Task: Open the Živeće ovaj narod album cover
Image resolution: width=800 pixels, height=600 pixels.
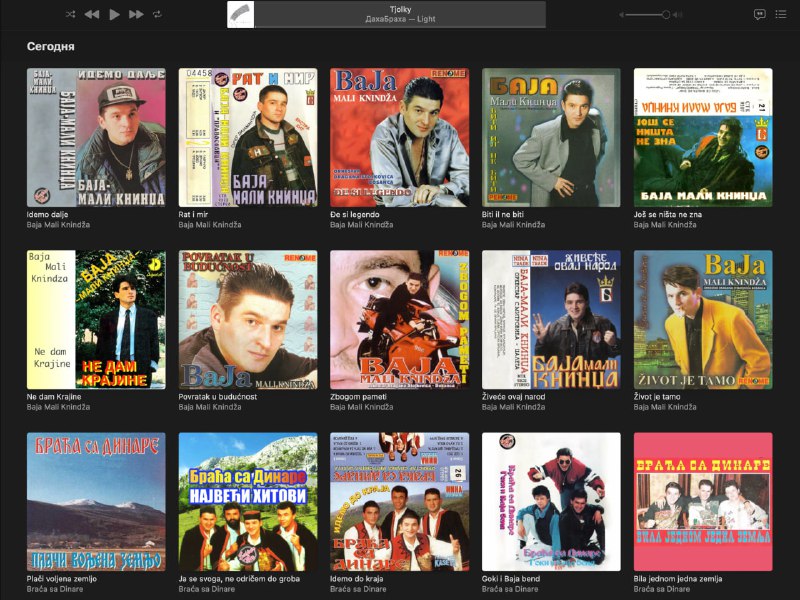Action: (552, 320)
